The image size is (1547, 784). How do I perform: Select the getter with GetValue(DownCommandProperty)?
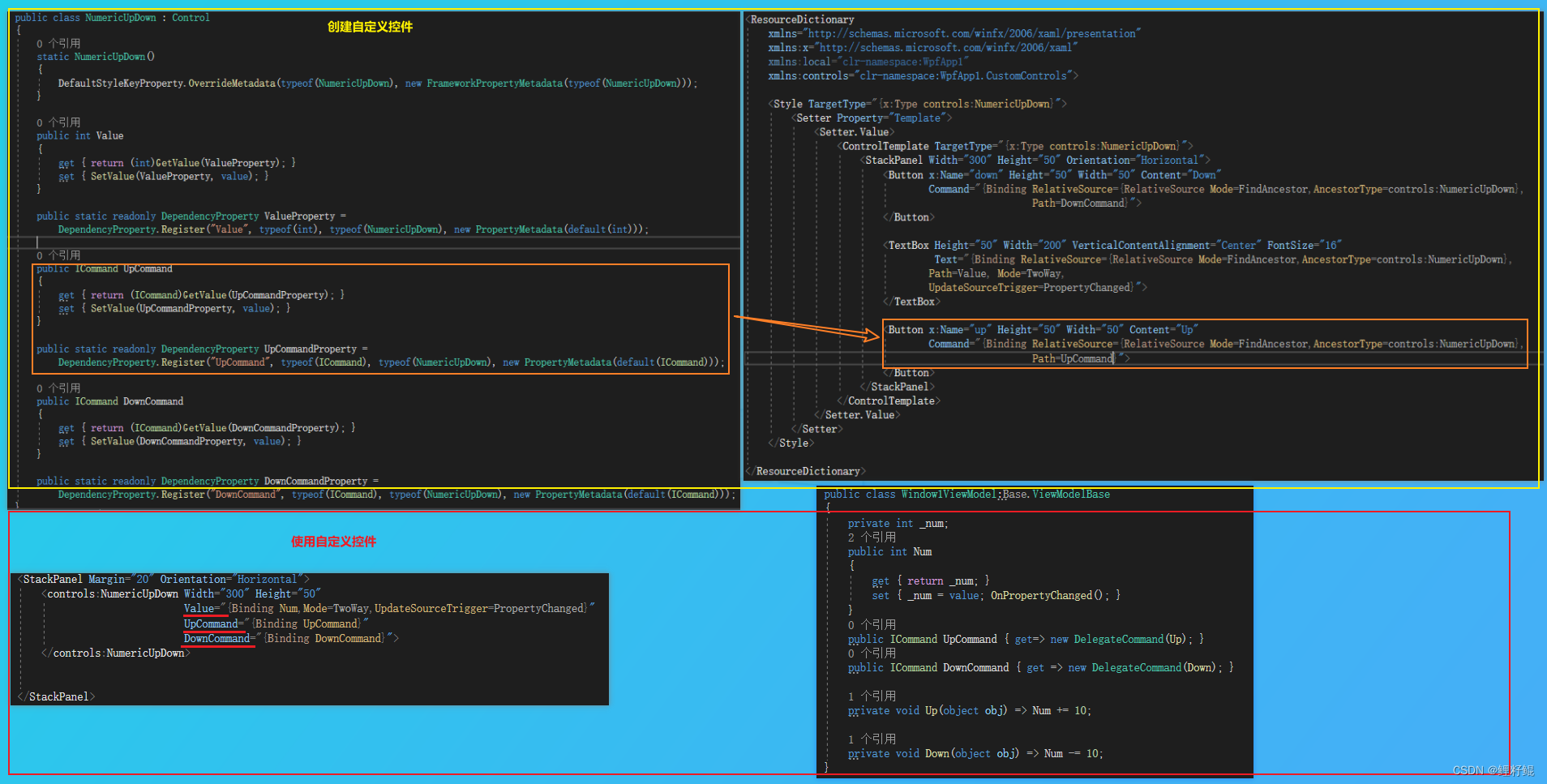208,428
